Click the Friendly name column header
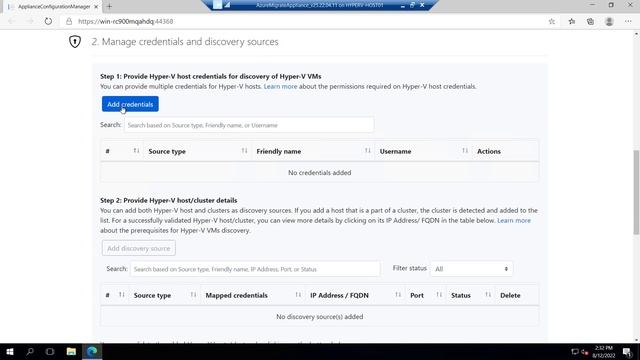Image resolution: width=640 pixels, height=360 pixels. (x=279, y=151)
